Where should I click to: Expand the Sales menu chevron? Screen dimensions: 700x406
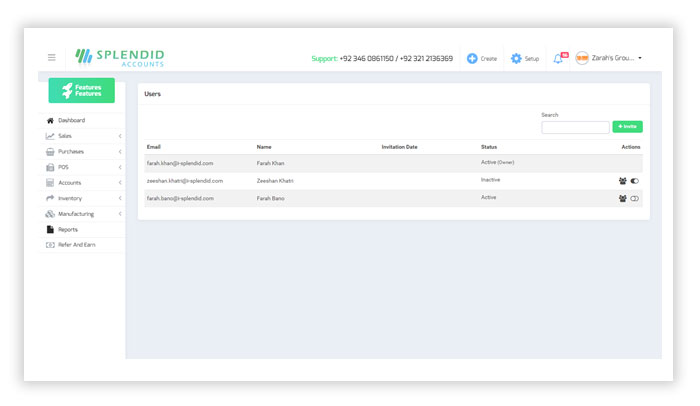tap(120, 136)
